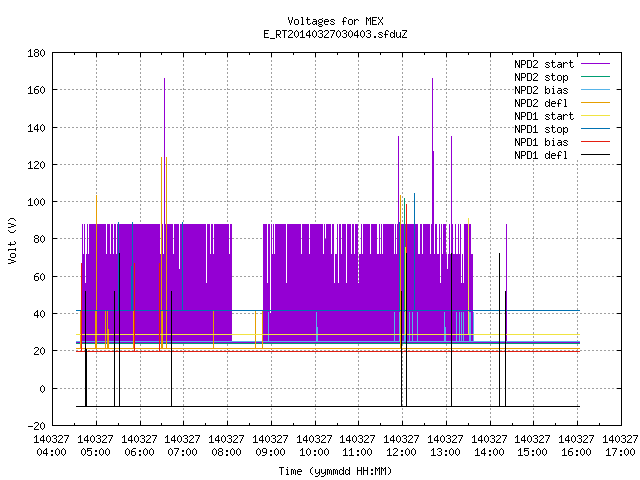This screenshot has width=640, height=480.
Task: Click the 'NPD2 start' legend label
Action: [x=544, y=64]
